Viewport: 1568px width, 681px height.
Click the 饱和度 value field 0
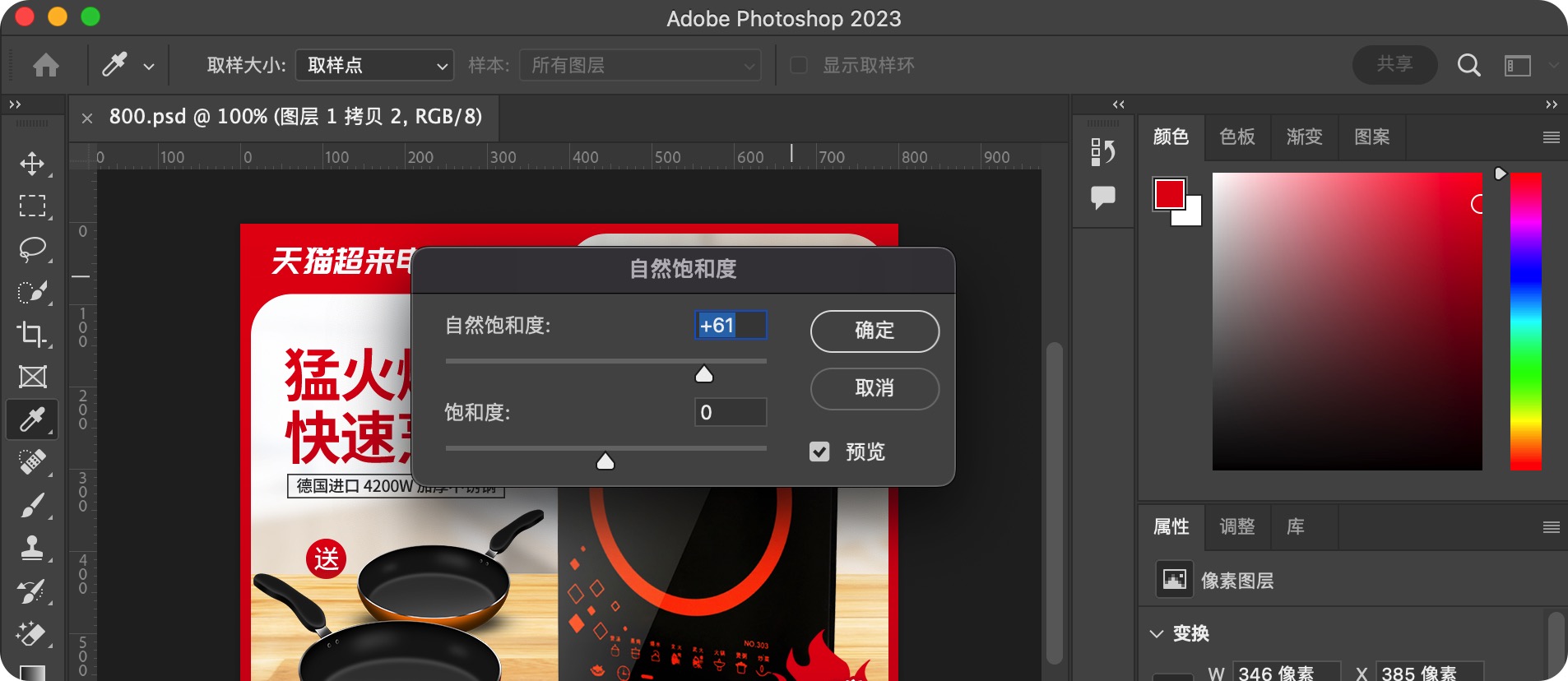731,412
